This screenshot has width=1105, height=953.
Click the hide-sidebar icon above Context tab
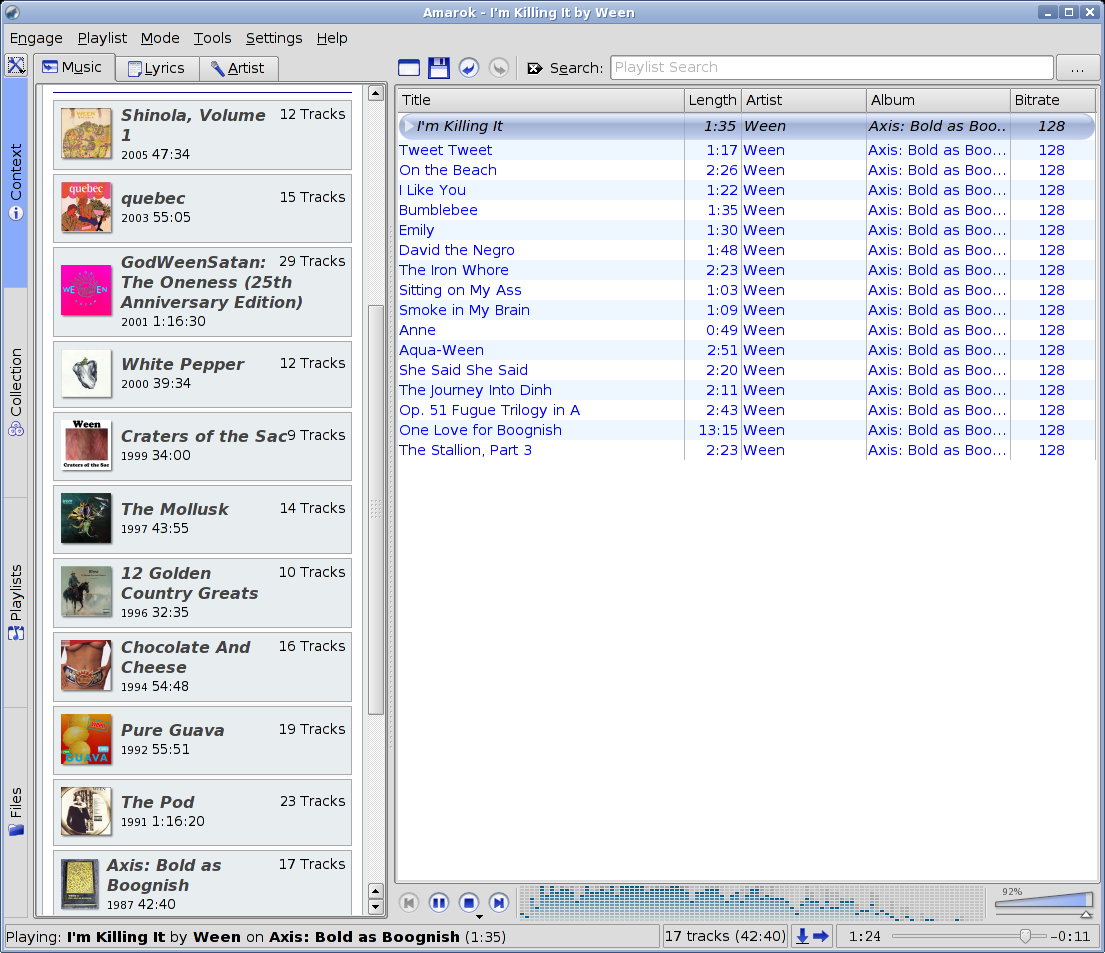(16, 66)
